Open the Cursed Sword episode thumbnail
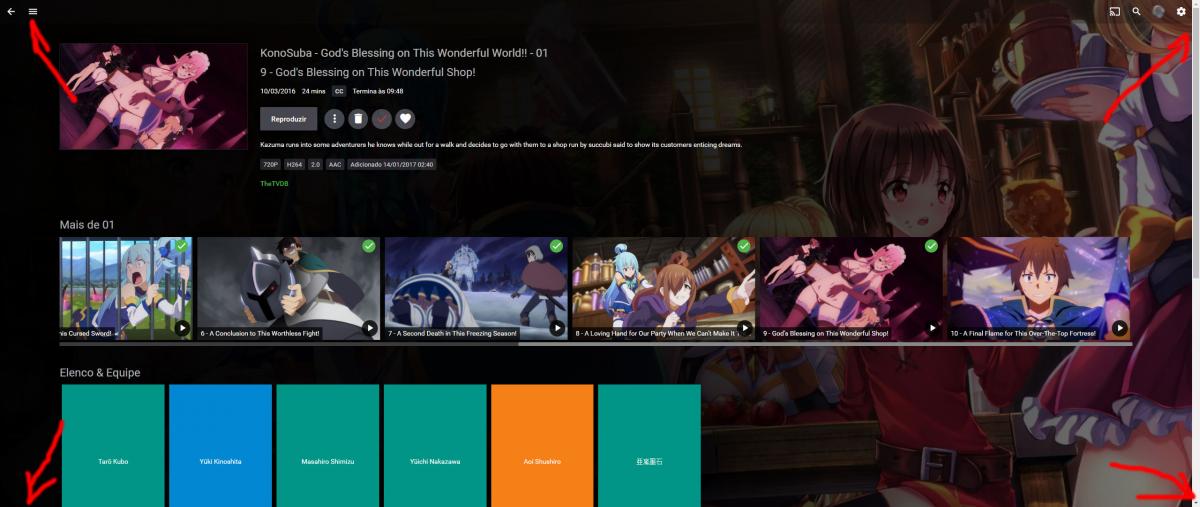The image size is (1200, 507). (x=126, y=288)
